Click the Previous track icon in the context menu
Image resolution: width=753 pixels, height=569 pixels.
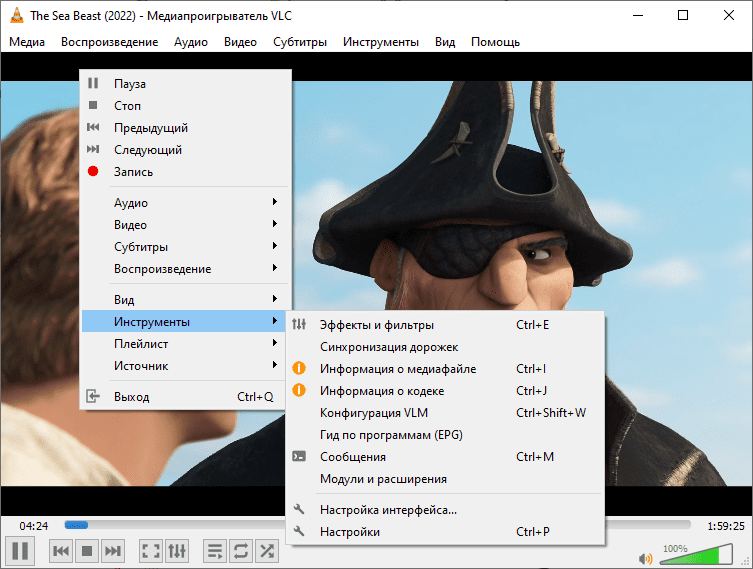tap(93, 127)
